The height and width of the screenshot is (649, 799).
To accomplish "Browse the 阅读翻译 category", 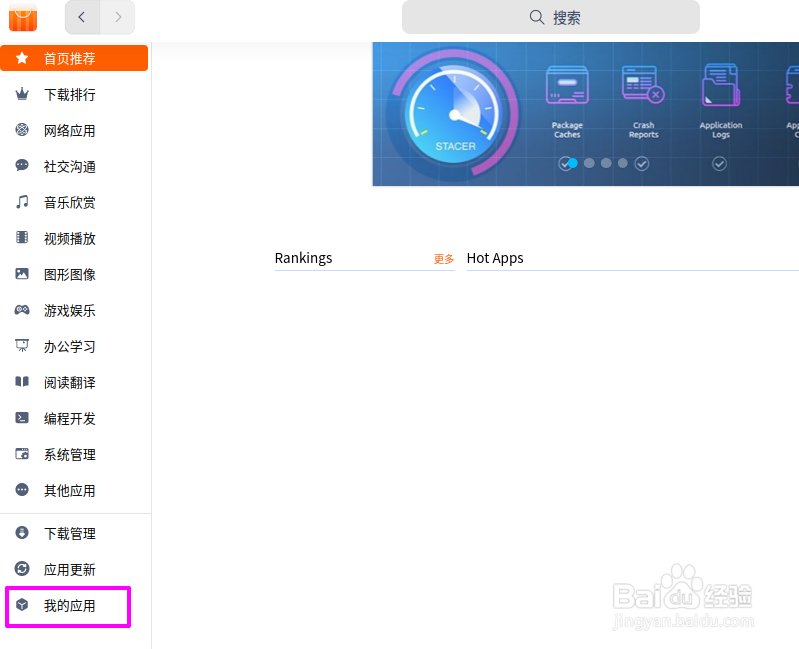I will [74, 382].
